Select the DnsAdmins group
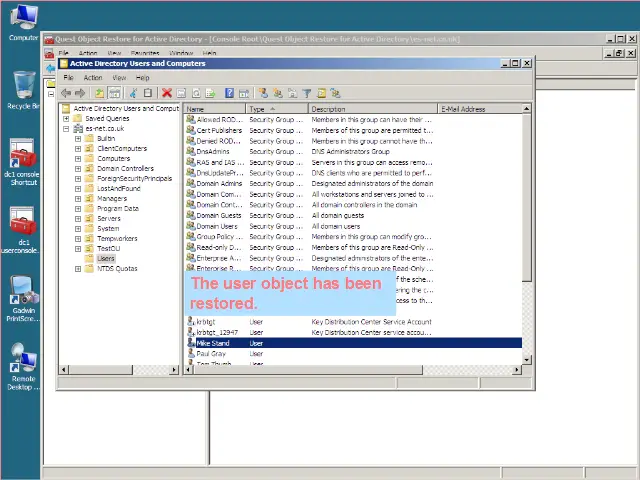This screenshot has height=480, width=640. (213, 151)
